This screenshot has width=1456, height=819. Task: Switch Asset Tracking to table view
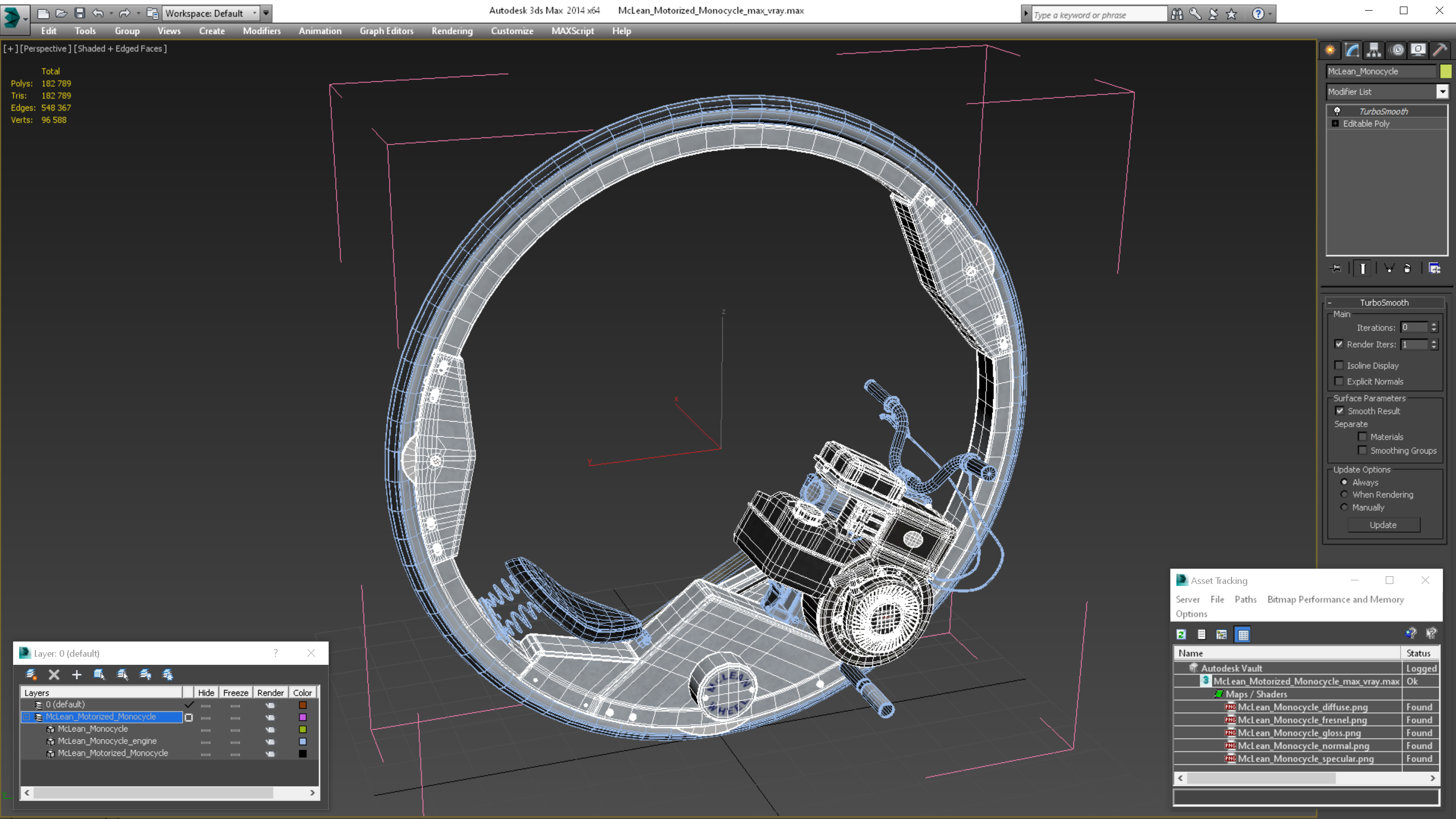(1243, 635)
